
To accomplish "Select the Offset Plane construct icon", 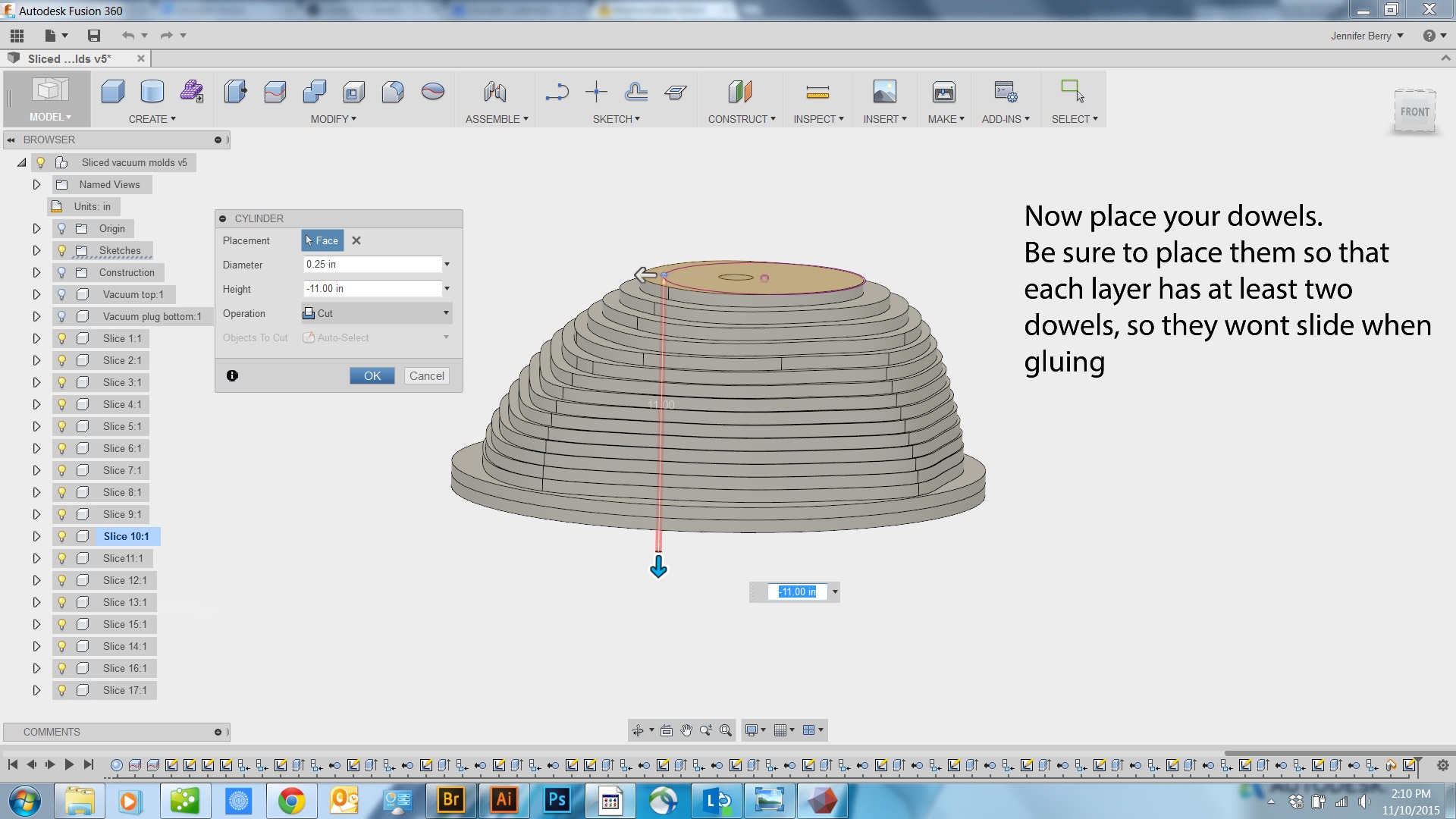I will [739, 92].
